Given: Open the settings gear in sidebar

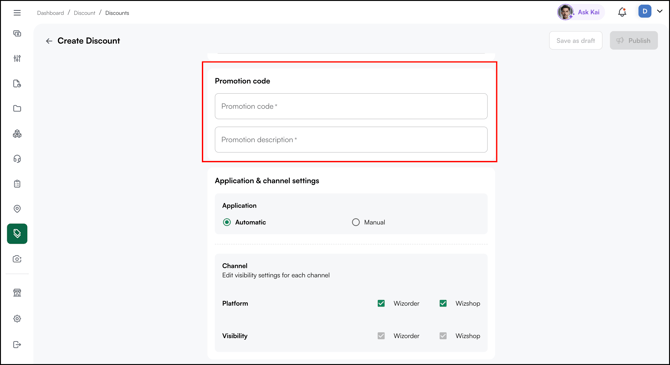Looking at the screenshot, I should pos(17,318).
